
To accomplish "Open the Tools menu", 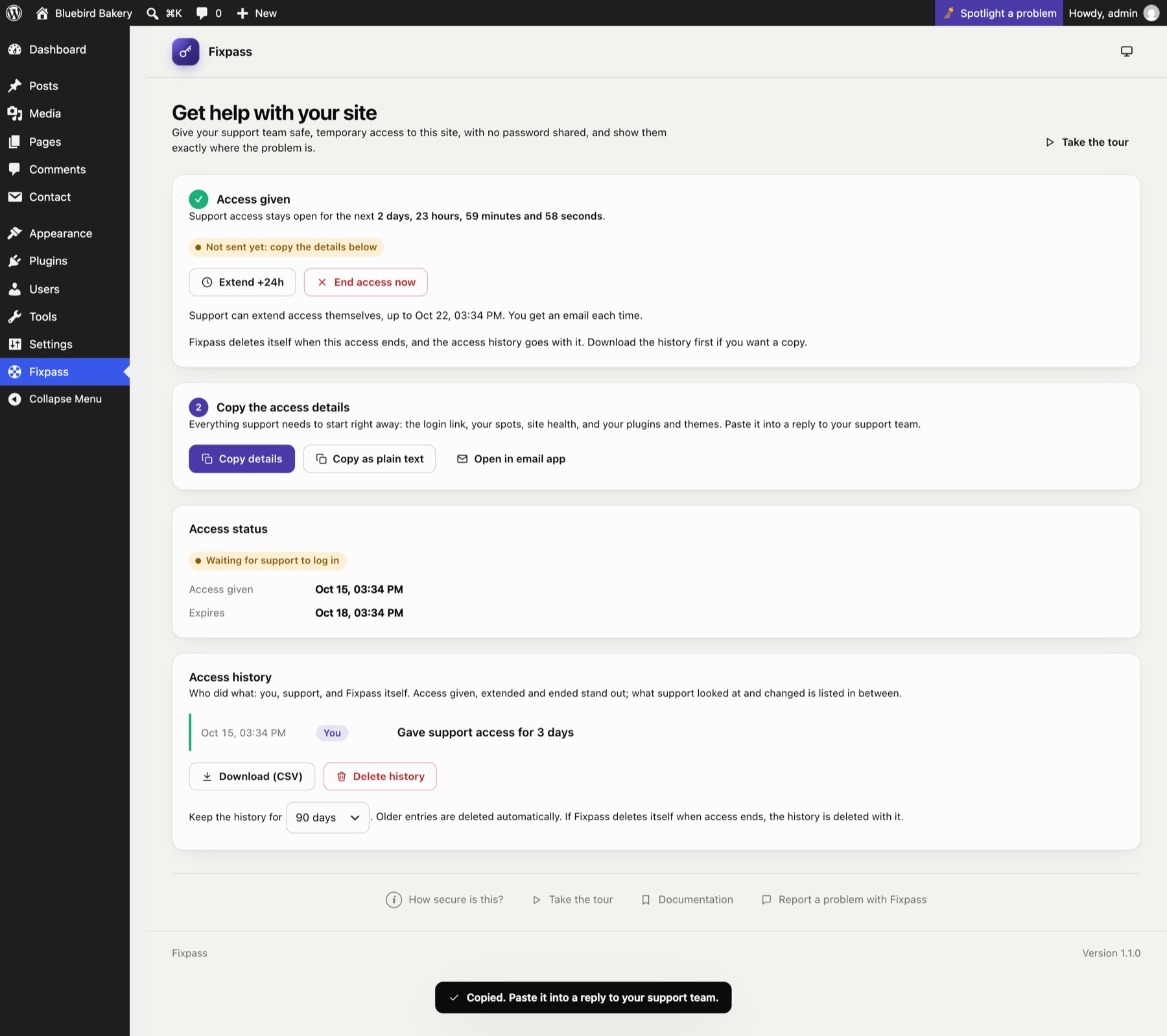I will pos(65,316).
